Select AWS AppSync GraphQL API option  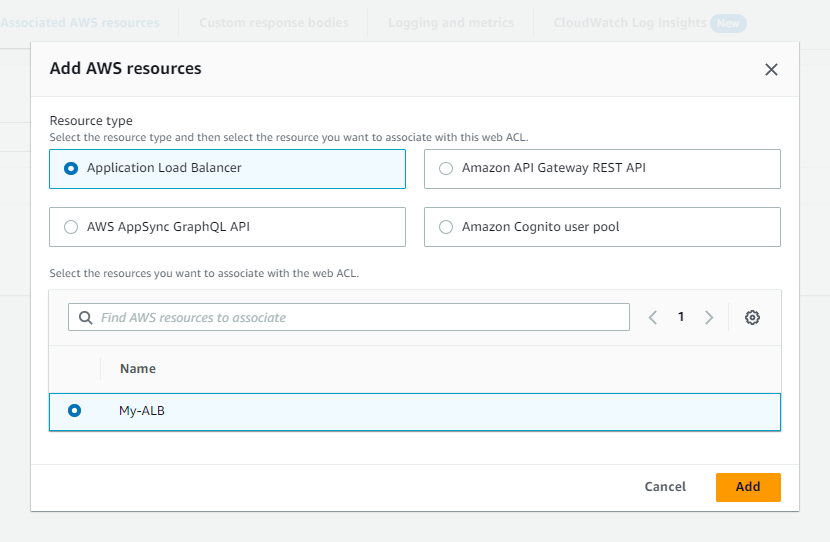coord(228,227)
